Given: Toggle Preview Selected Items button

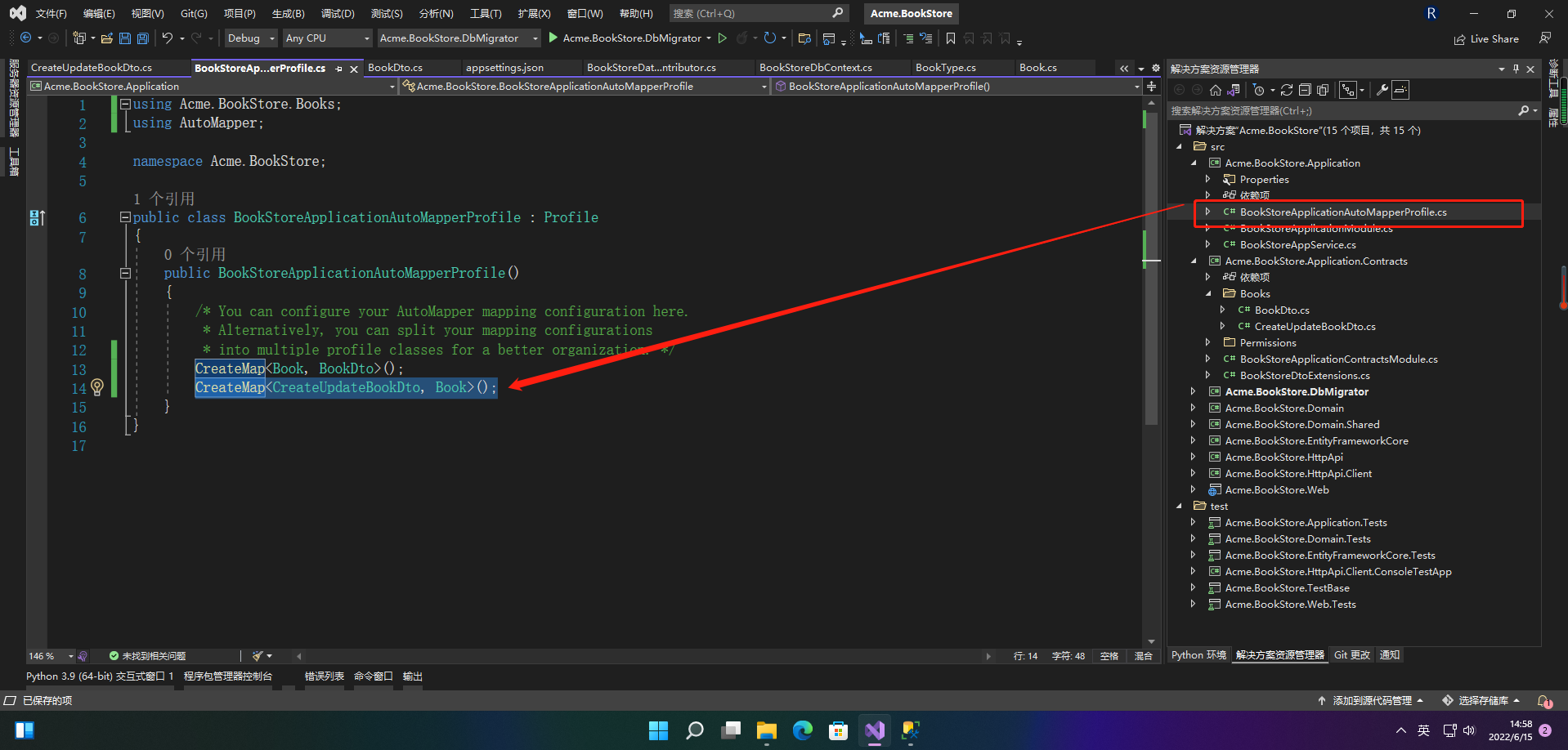Looking at the screenshot, I should 1400,90.
